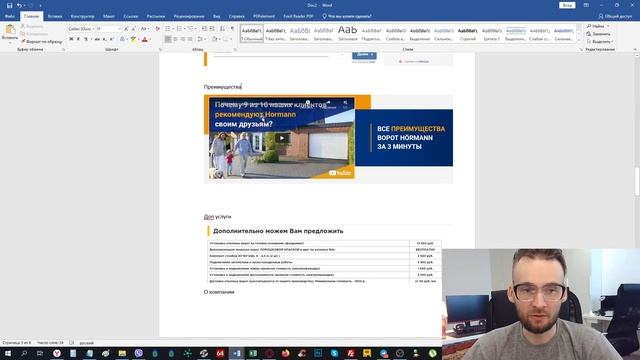Image resolution: width=640 pixels, height=360 pixels.
Task: Open Yandex browser from the taskbar
Action: click(57, 353)
